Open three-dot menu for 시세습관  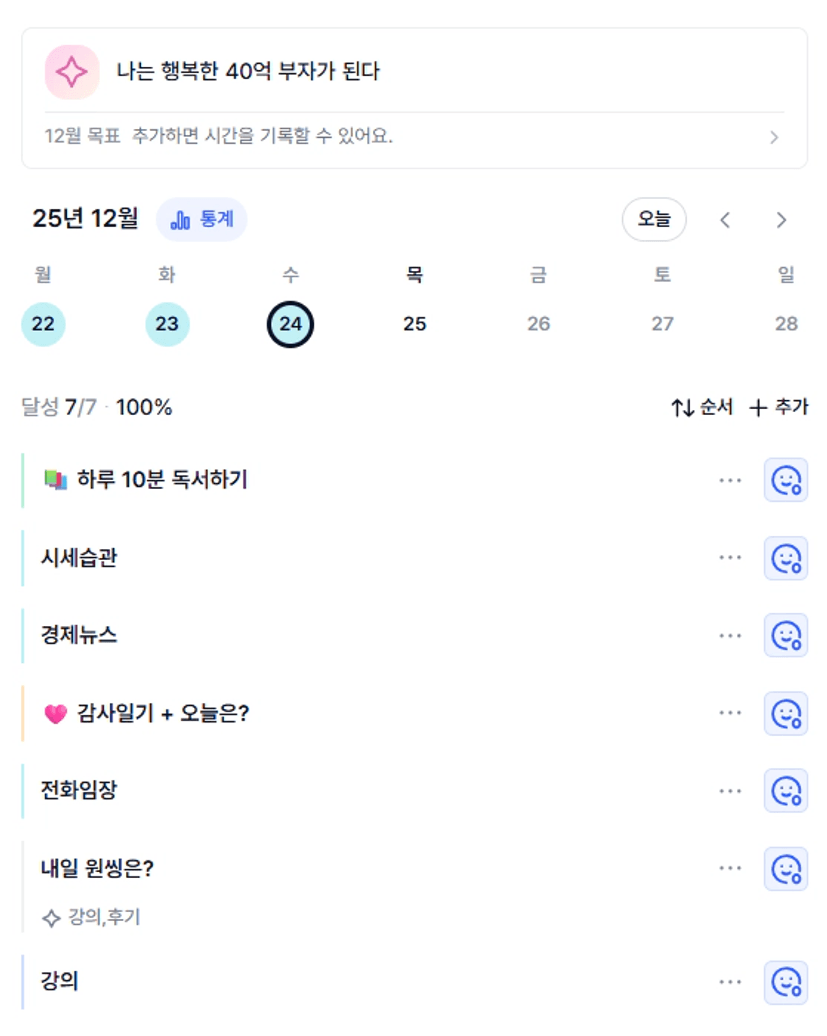pos(731,558)
